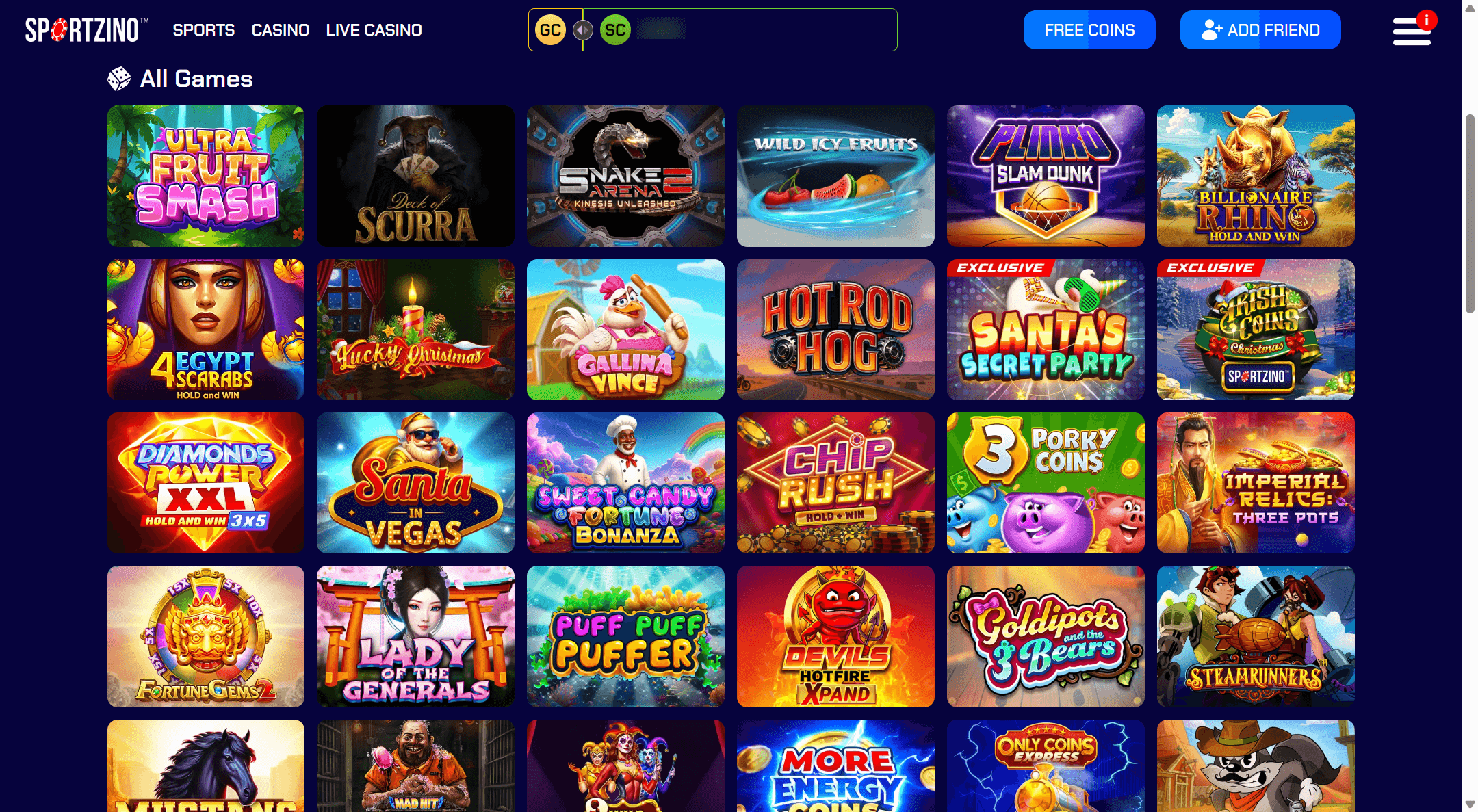
Task: Click the coin balance field
Action: (713, 30)
